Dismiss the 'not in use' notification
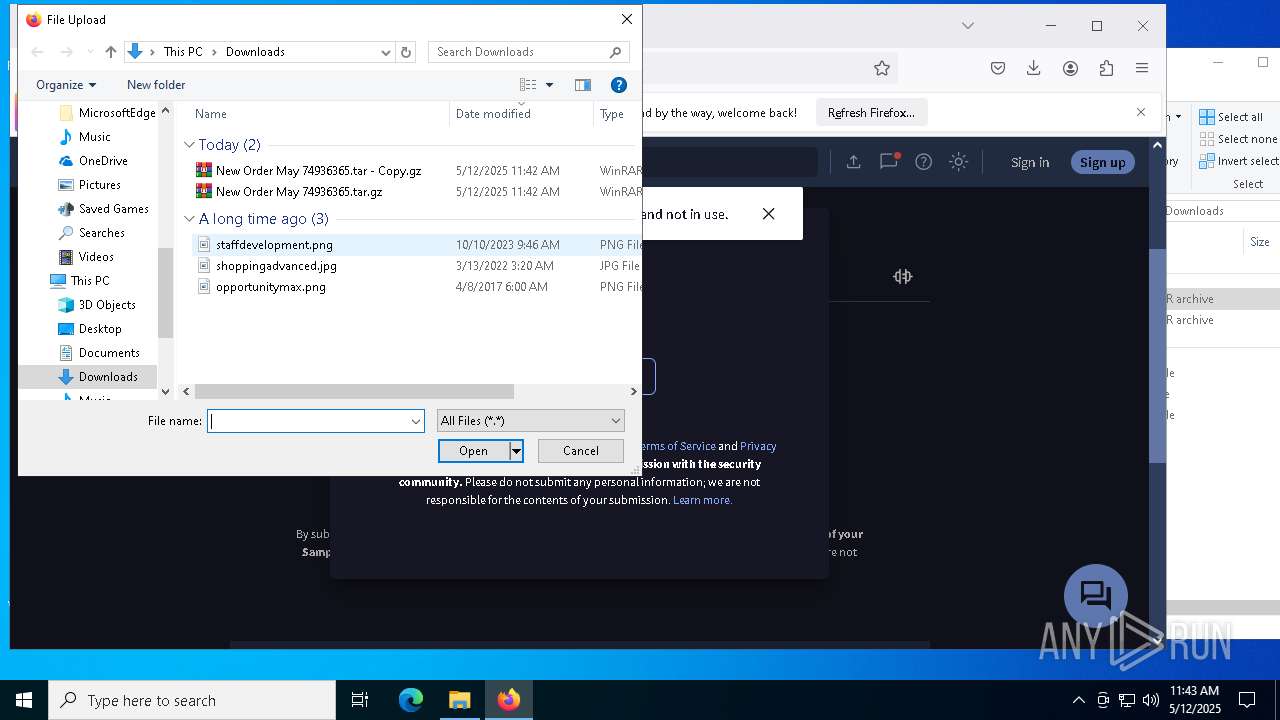Screen dimensions: 1280x720 pos(768,214)
